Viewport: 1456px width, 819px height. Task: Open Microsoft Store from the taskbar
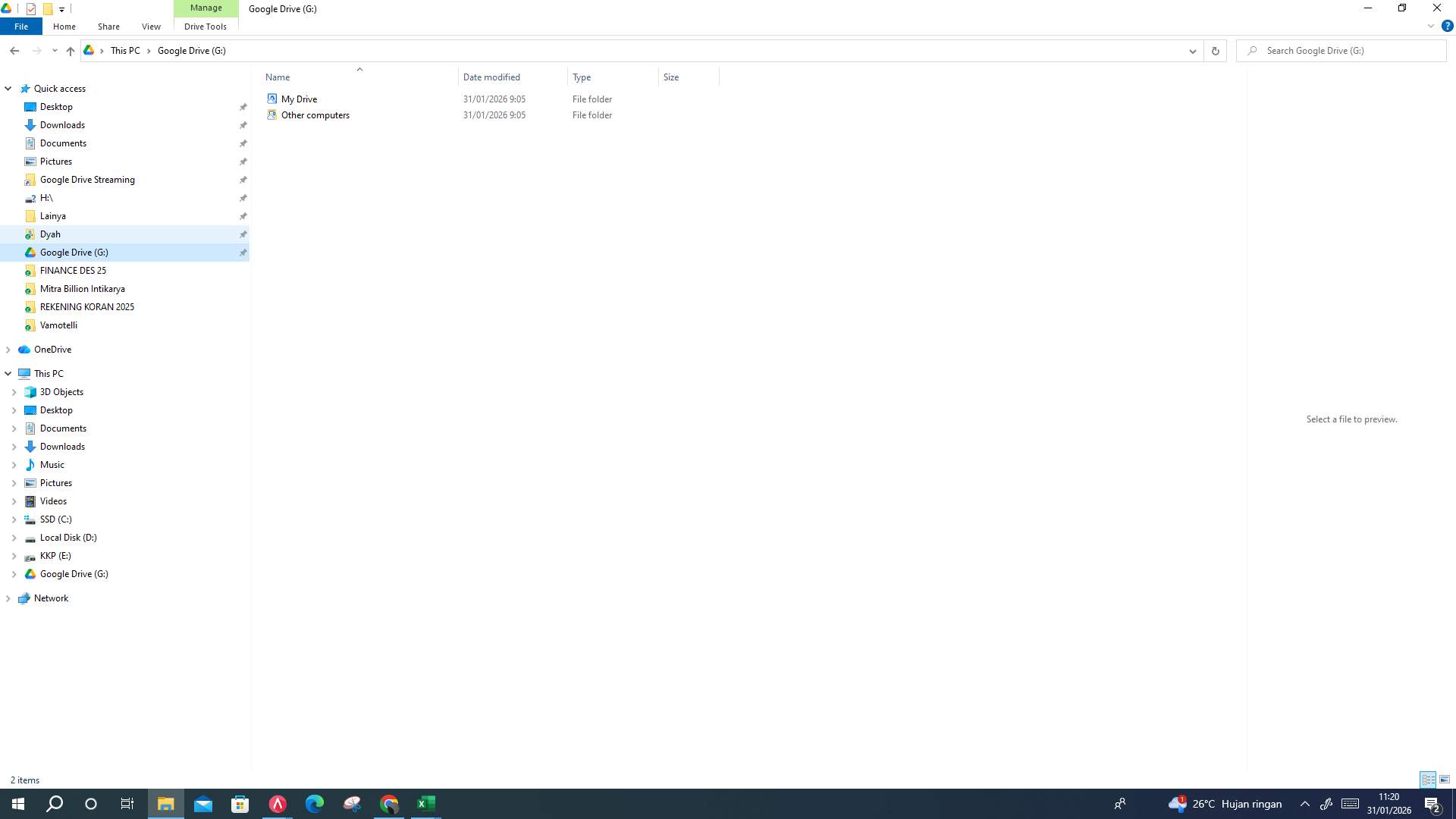240,803
